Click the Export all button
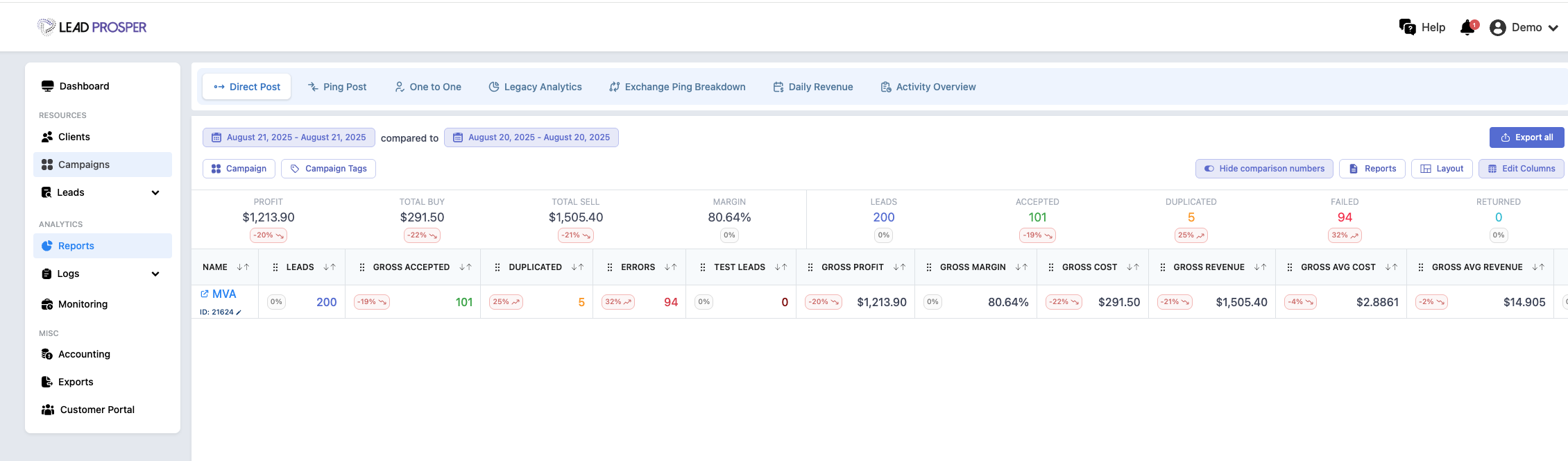The image size is (1568, 461). pyautogui.click(x=1526, y=137)
